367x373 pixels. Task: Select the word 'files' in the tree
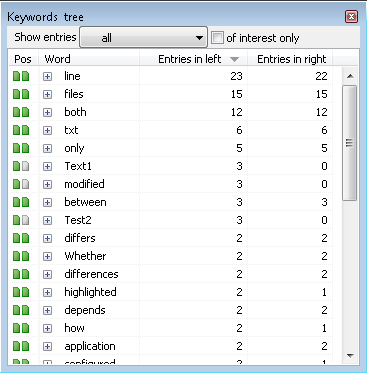point(74,94)
